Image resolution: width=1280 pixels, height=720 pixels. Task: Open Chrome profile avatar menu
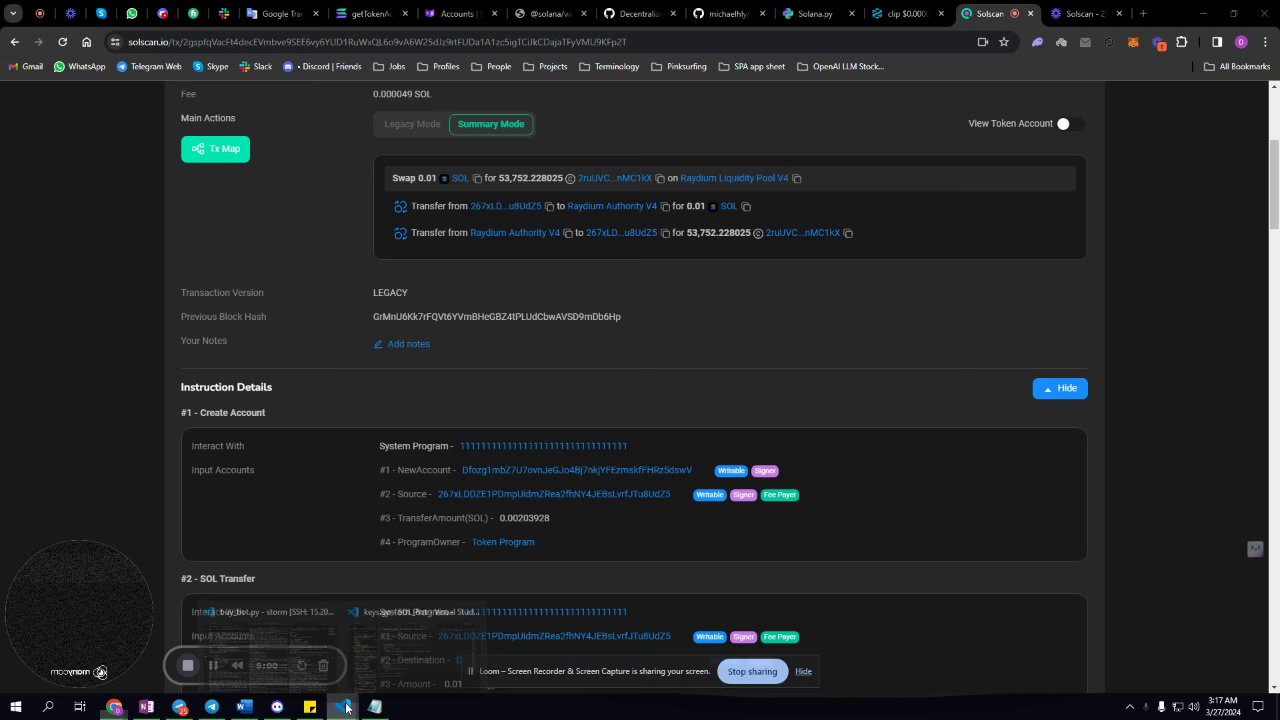pyautogui.click(x=1241, y=42)
